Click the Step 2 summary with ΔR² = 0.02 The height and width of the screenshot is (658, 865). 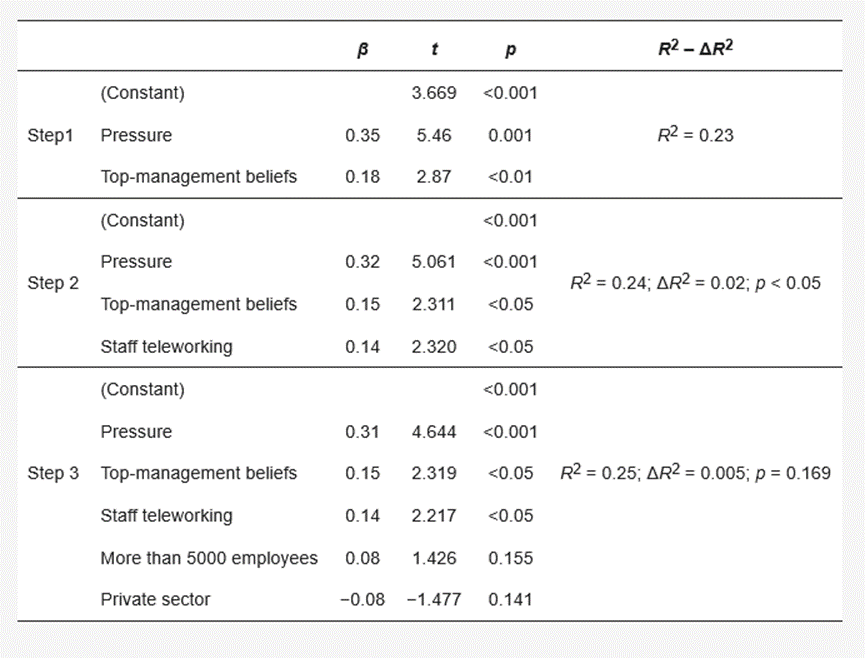pos(695,283)
